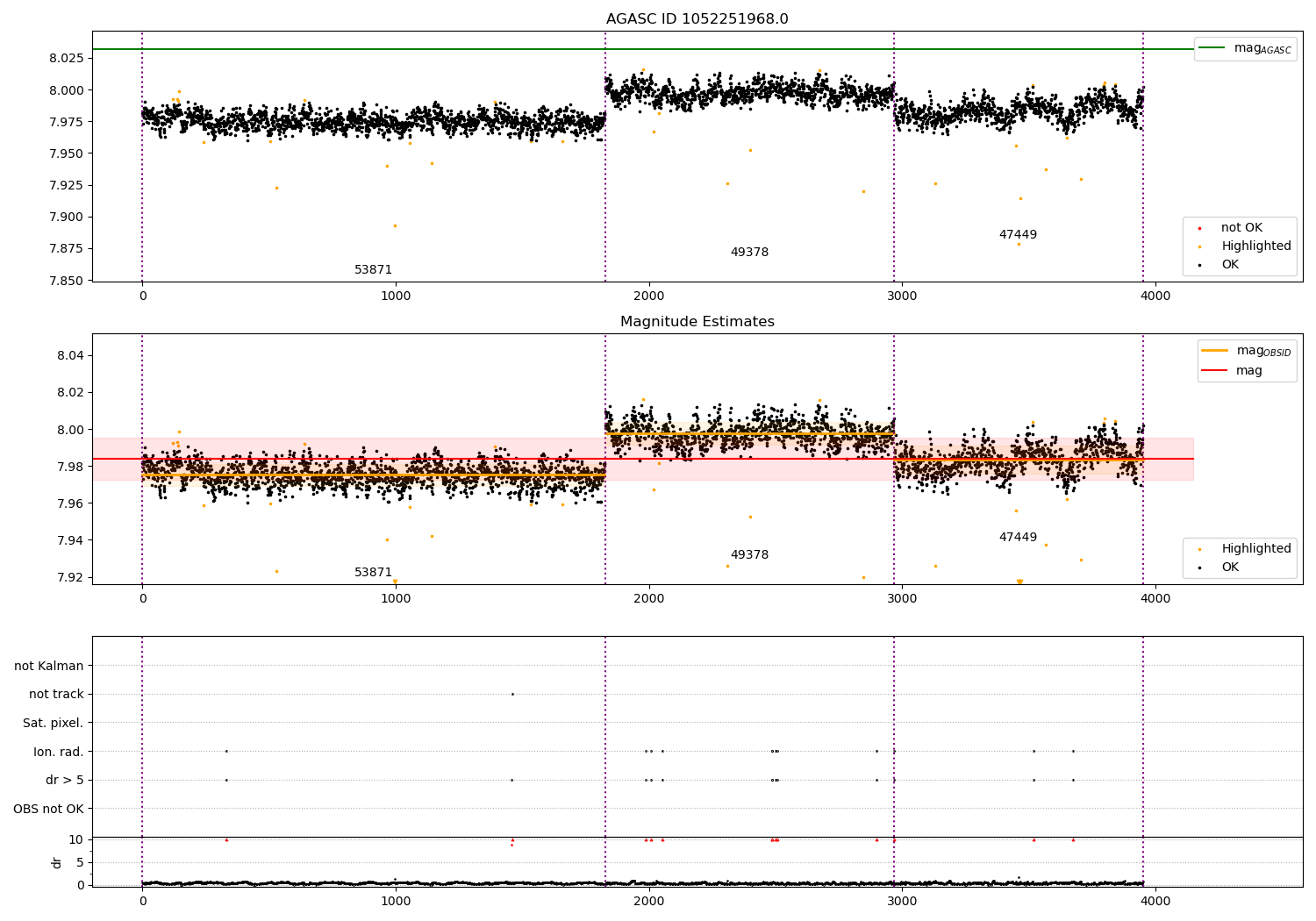Click the 8.00 y-axis tick label
The image size is (1316, 921).
pos(71,430)
